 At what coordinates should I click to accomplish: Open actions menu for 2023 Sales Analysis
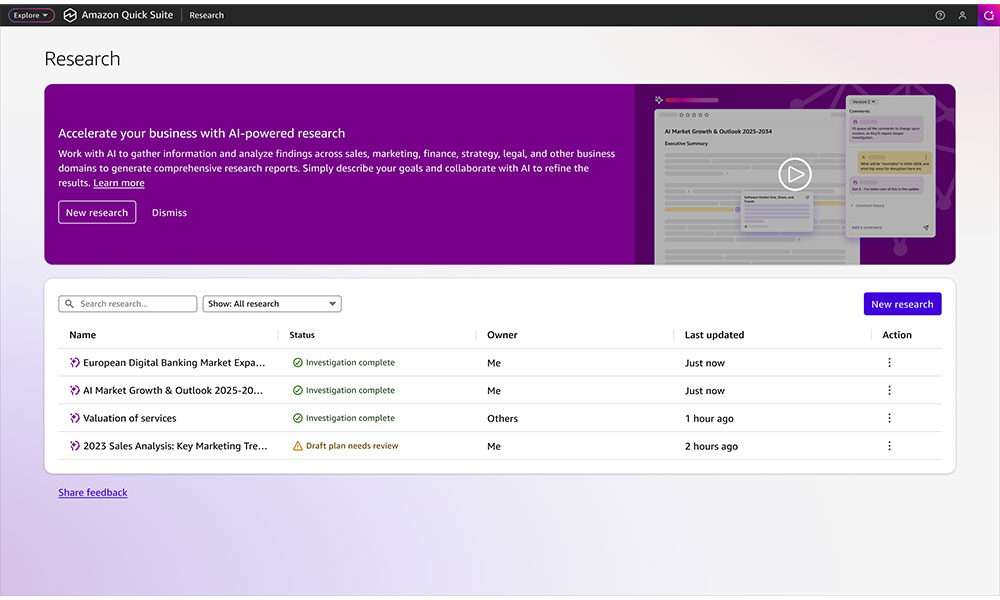pyautogui.click(x=889, y=446)
